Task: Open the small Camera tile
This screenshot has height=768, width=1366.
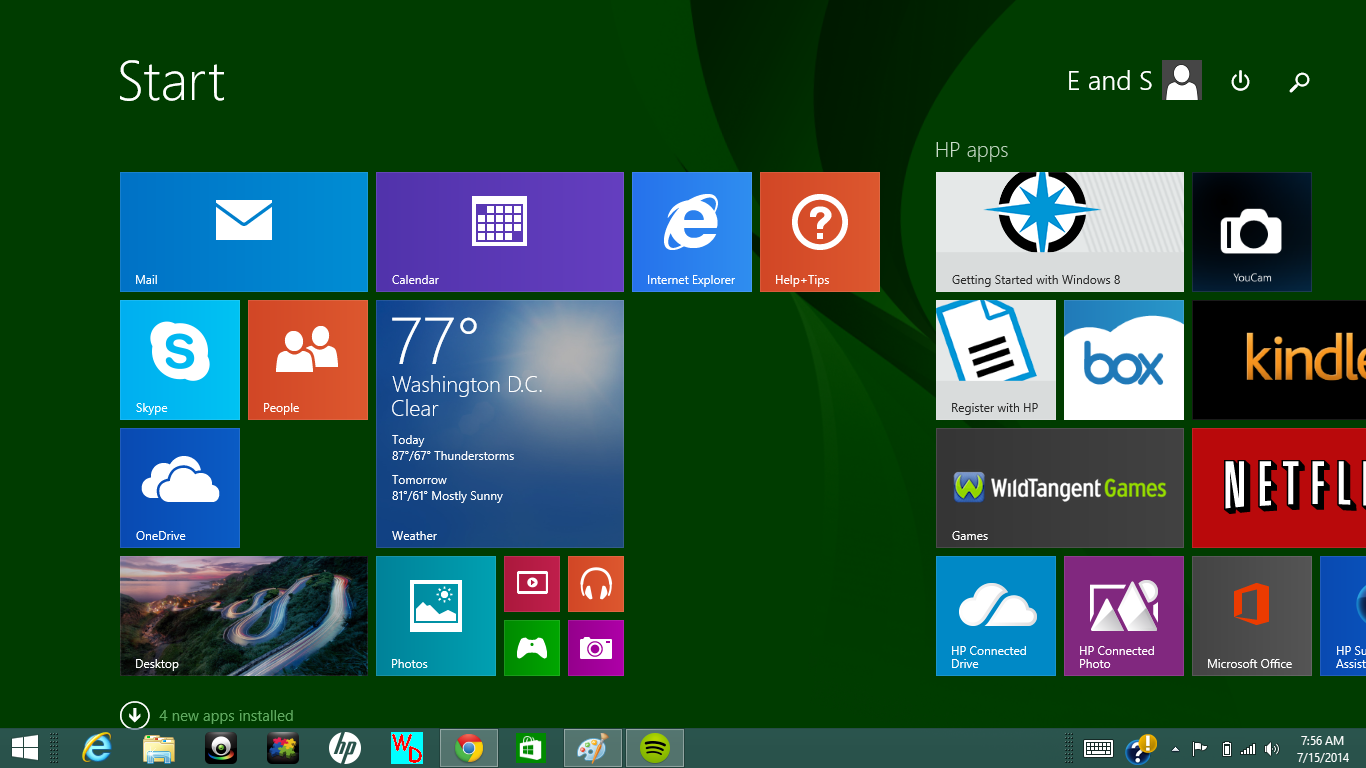Action: click(x=596, y=648)
